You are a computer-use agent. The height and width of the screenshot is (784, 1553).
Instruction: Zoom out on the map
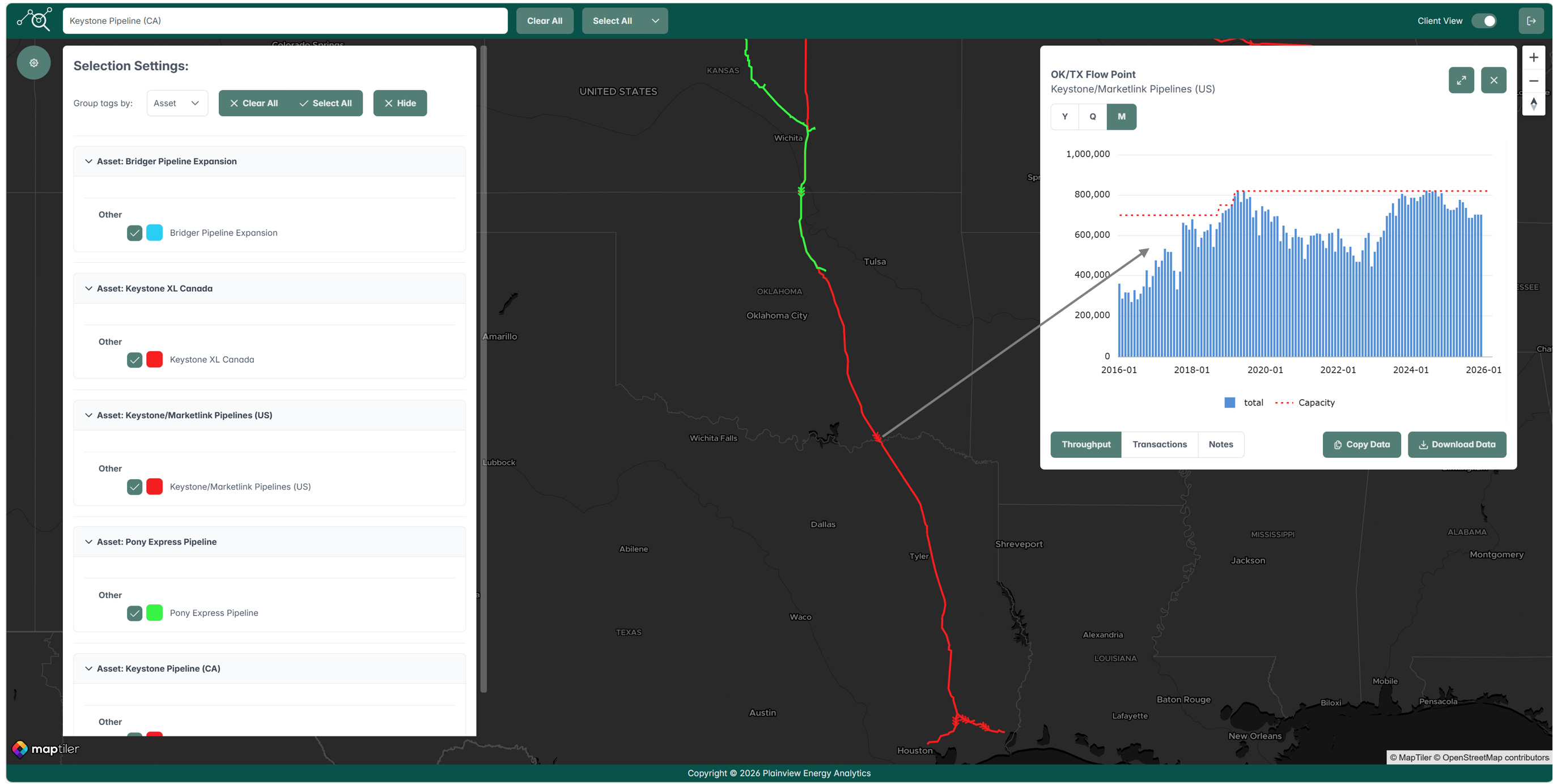(1533, 81)
